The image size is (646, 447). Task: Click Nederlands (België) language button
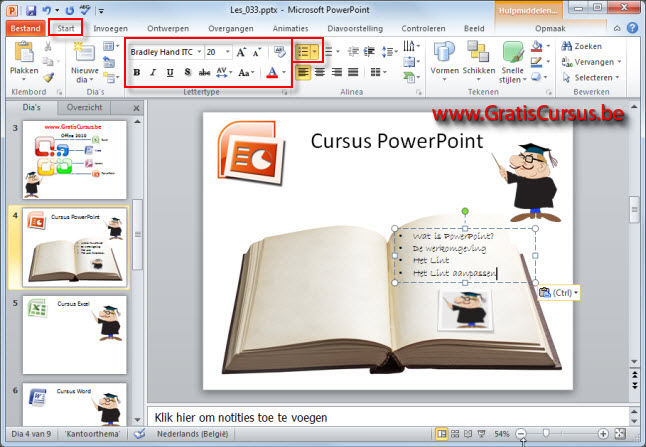pos(192,433)
